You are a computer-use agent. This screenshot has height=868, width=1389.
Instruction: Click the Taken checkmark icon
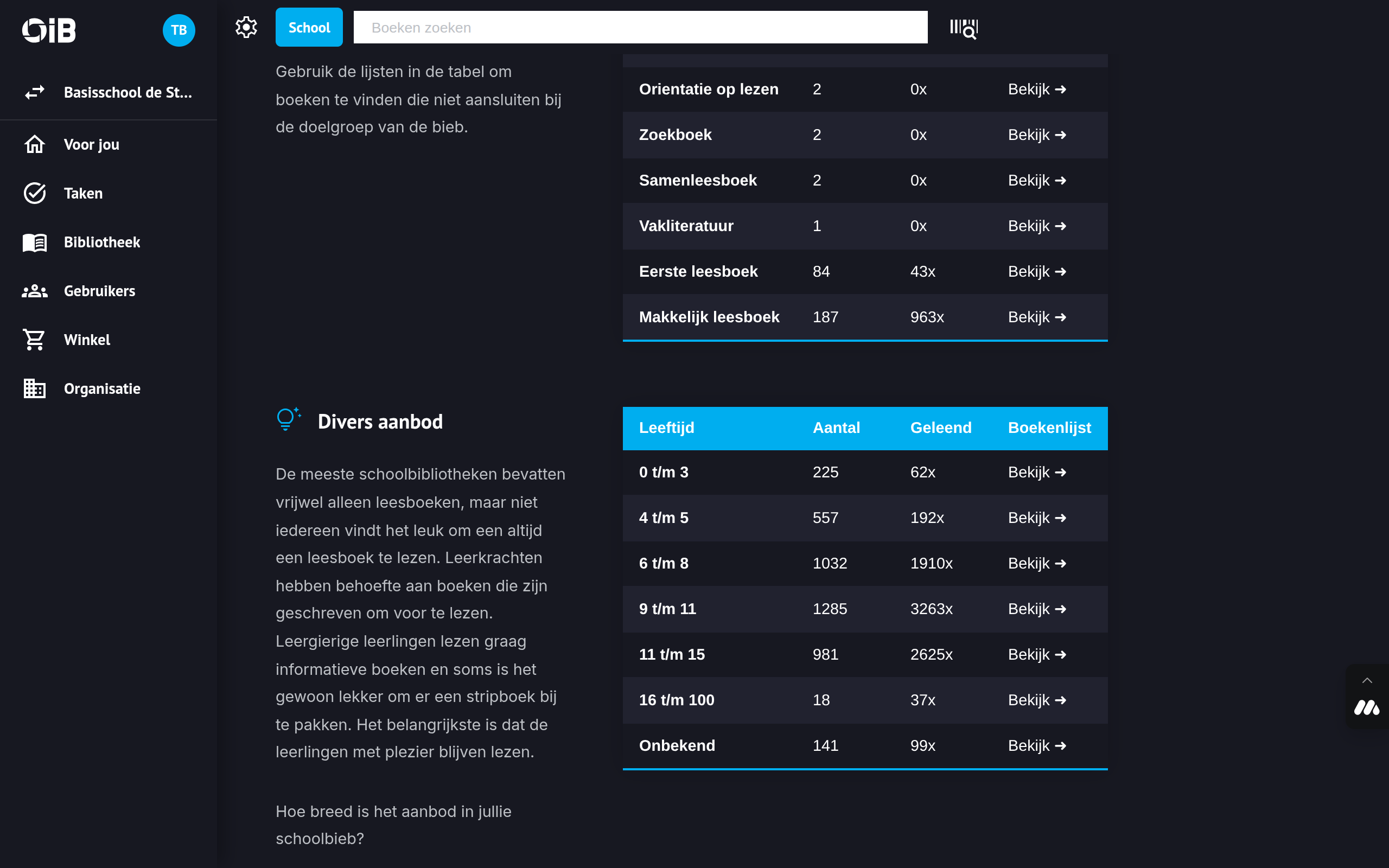tap(34, 194)
